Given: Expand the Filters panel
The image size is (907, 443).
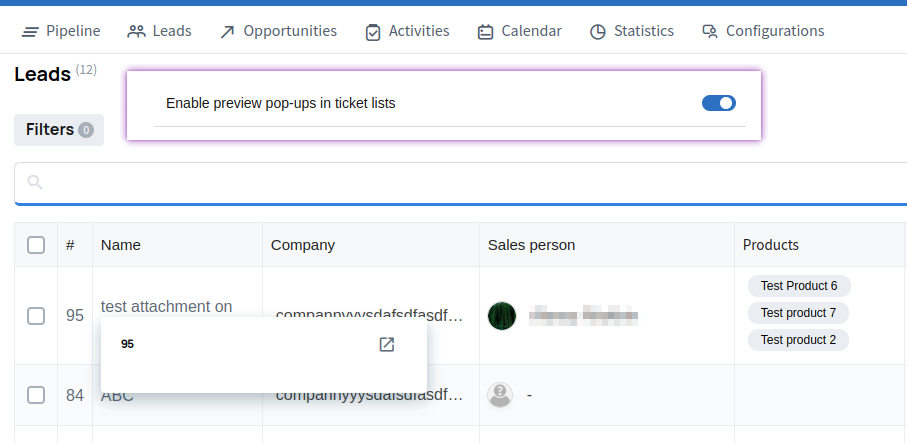Looking at the screenshot, I should click(x=58, y=130).
